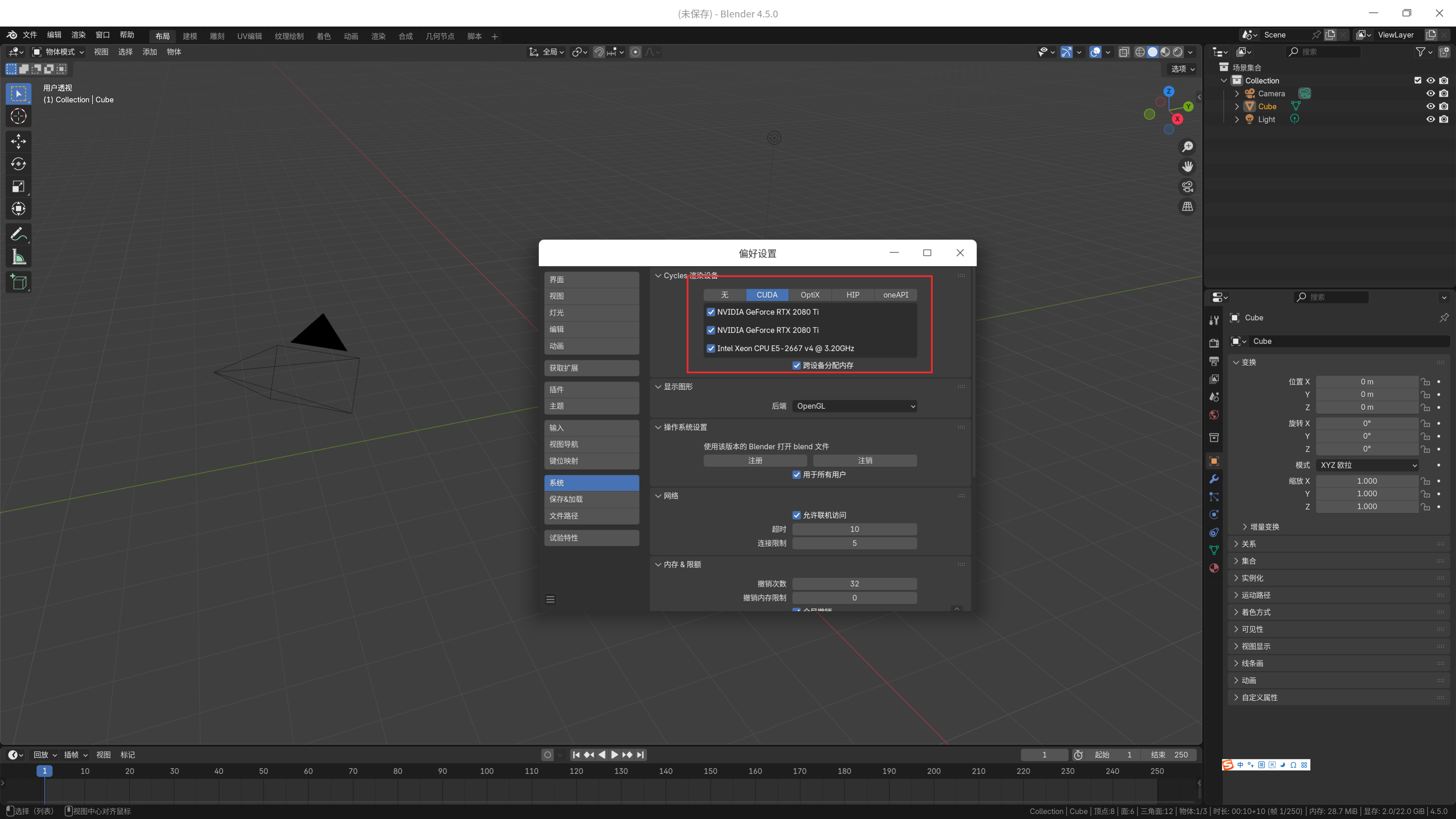Open the World properties tab icon

1214,415
